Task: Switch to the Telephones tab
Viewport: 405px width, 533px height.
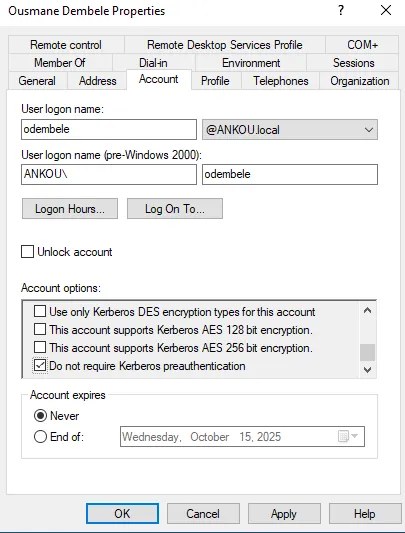Action: 281,81
